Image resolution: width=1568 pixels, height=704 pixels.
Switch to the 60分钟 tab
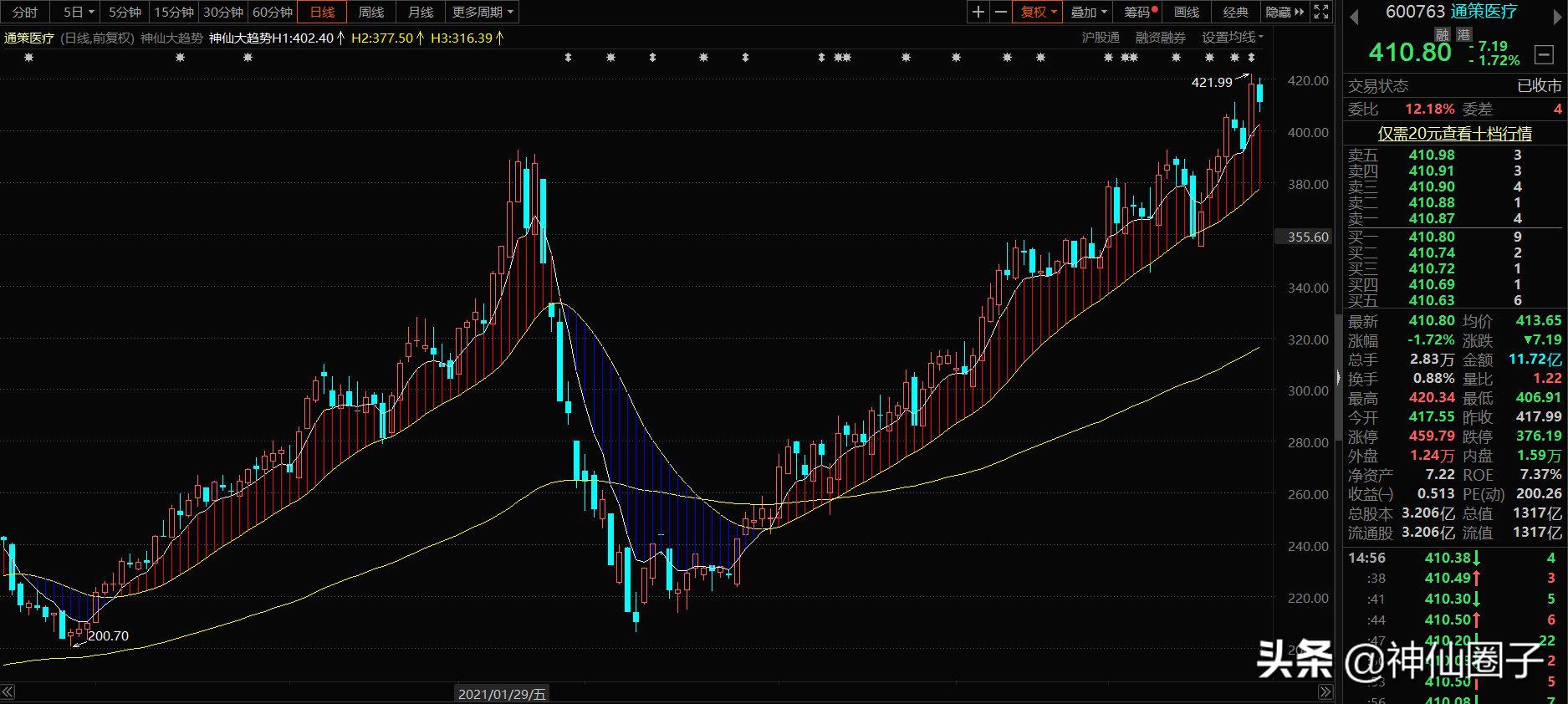(273, 12)
